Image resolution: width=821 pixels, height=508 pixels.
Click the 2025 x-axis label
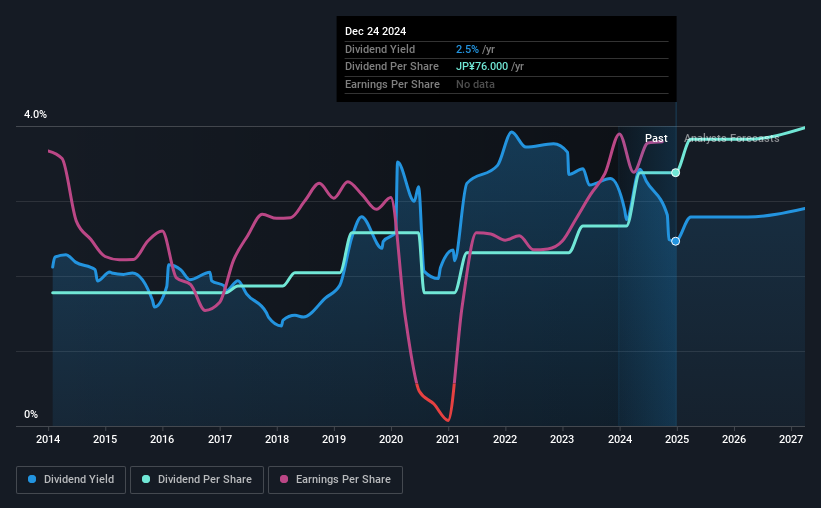(x=676, y=439)
